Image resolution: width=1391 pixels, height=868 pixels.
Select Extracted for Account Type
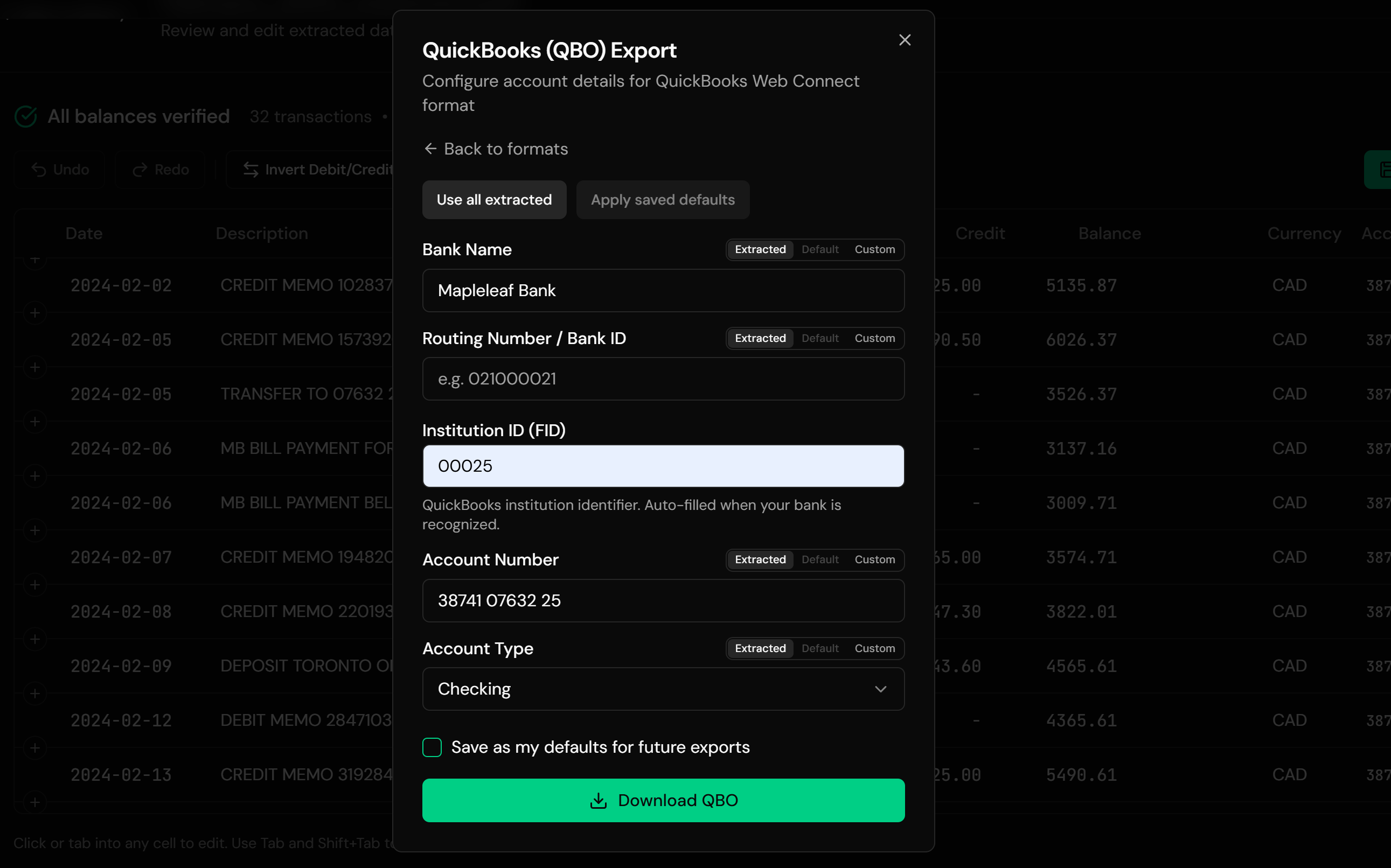tap(760, 648)
